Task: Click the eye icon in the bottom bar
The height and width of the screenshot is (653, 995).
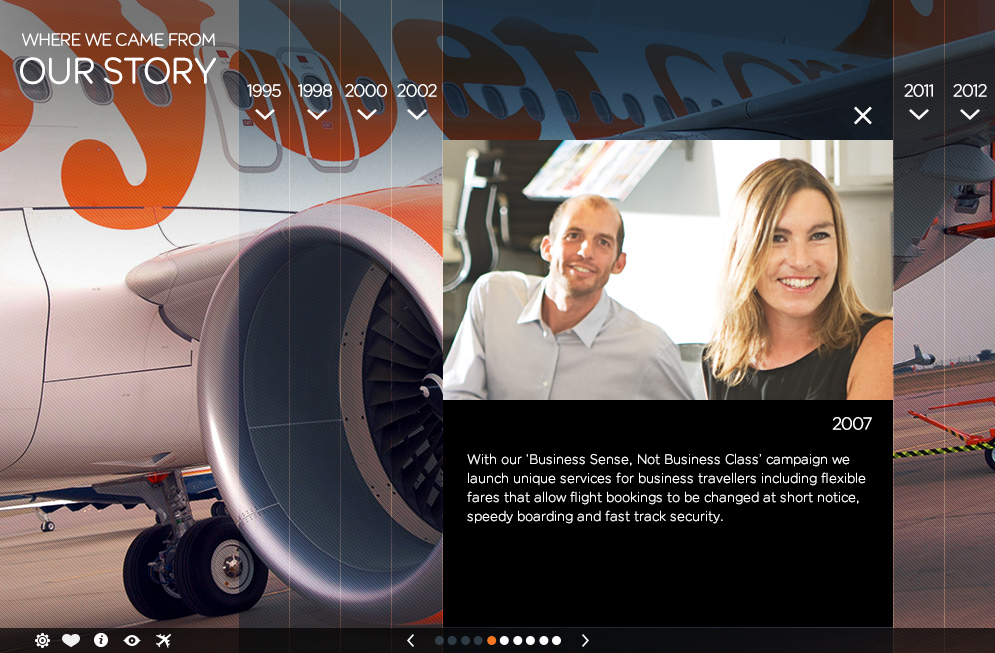Action: (x=132, y=641)
